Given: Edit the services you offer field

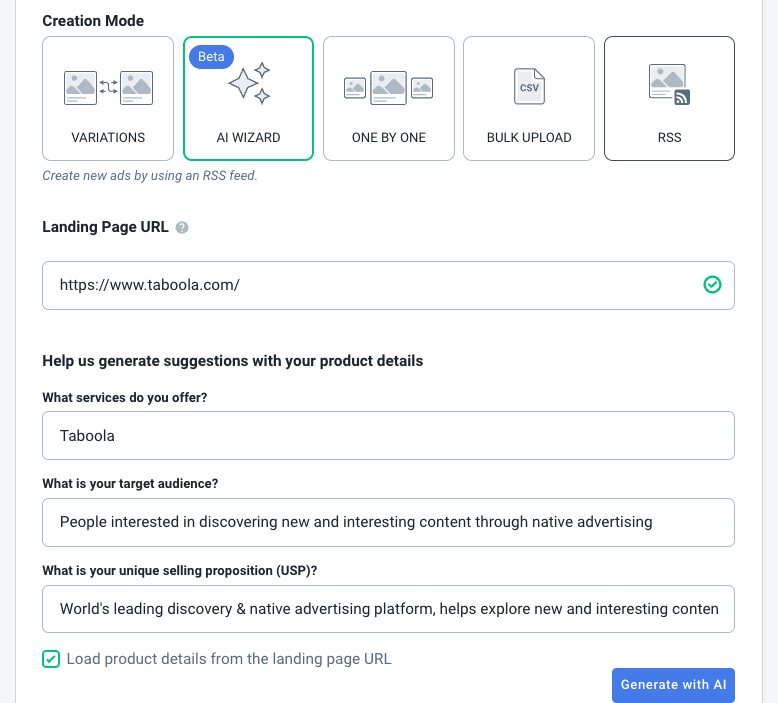Looking at the screenshot, I should pos(388,436).
